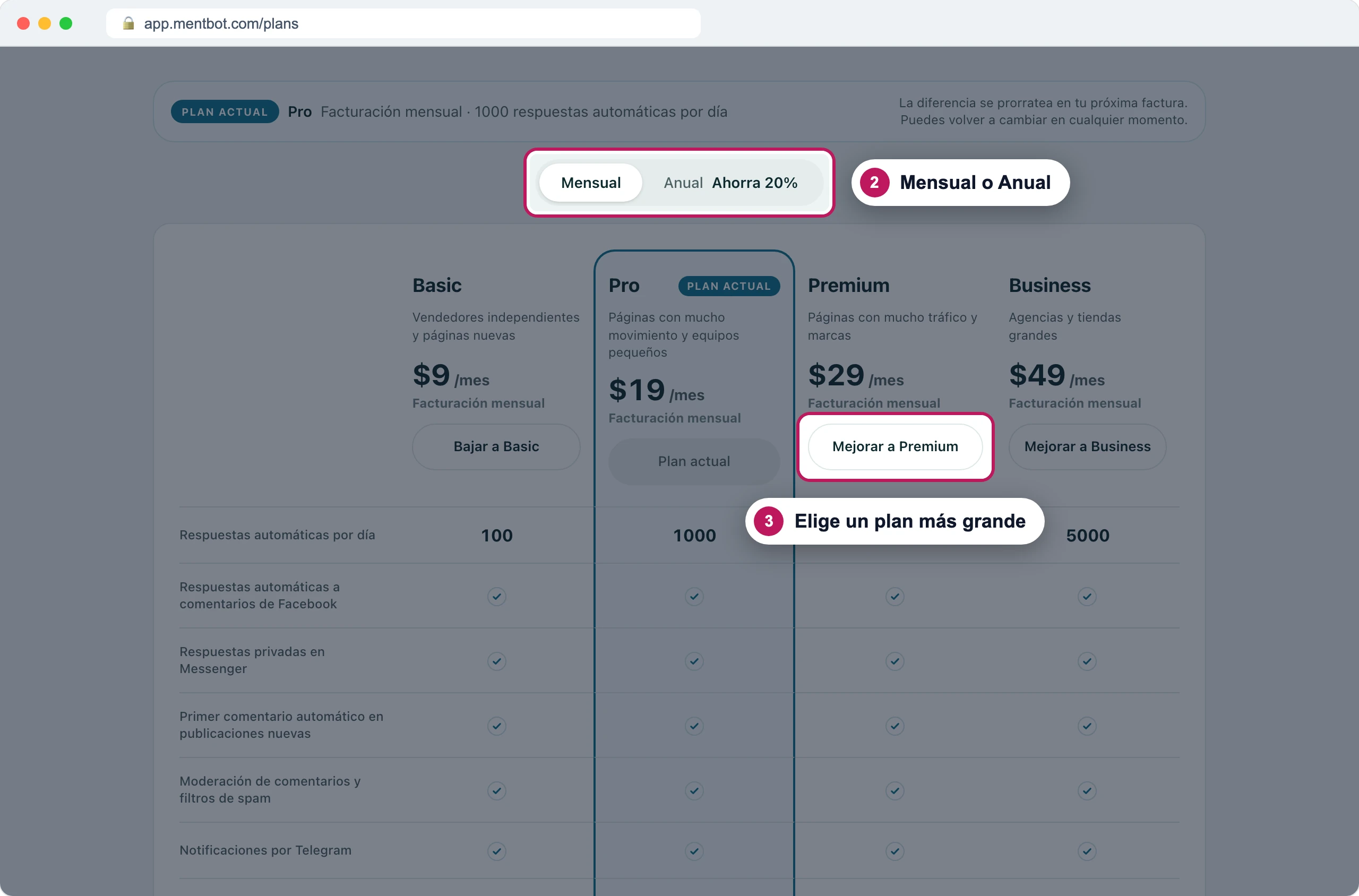Screen dimensions: 1359x896
Task: Click '5000' daily responses value for Business
Action: 1088,536
